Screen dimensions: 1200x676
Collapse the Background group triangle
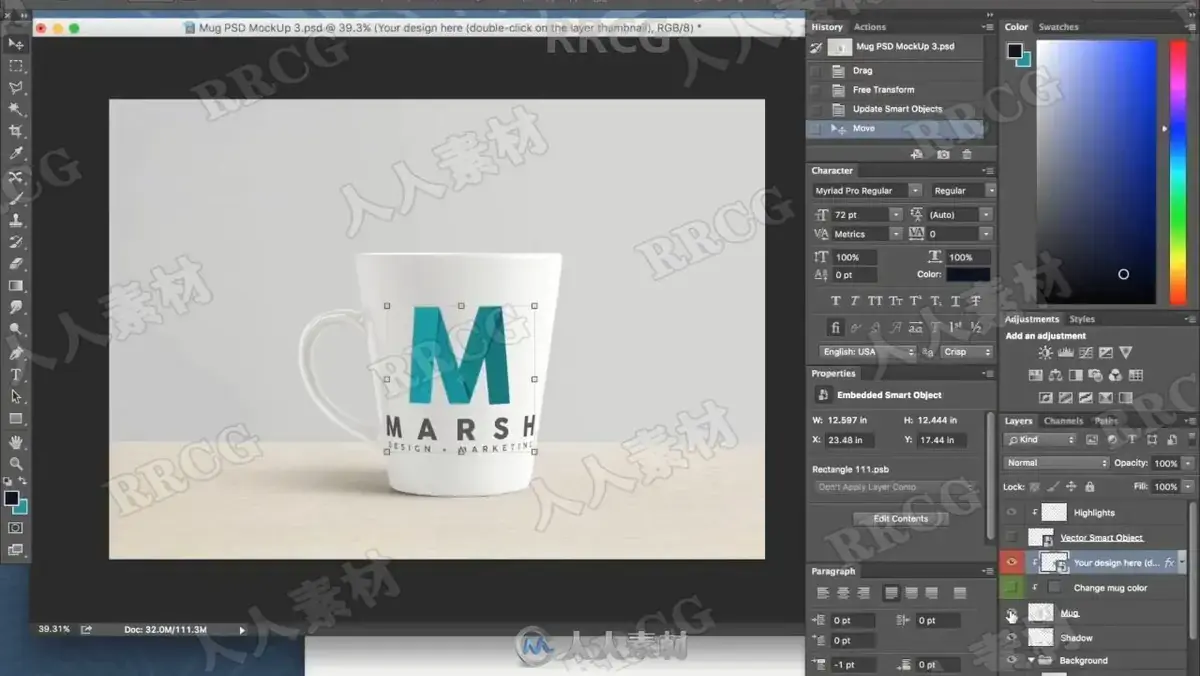click(x=1031, y=660)
